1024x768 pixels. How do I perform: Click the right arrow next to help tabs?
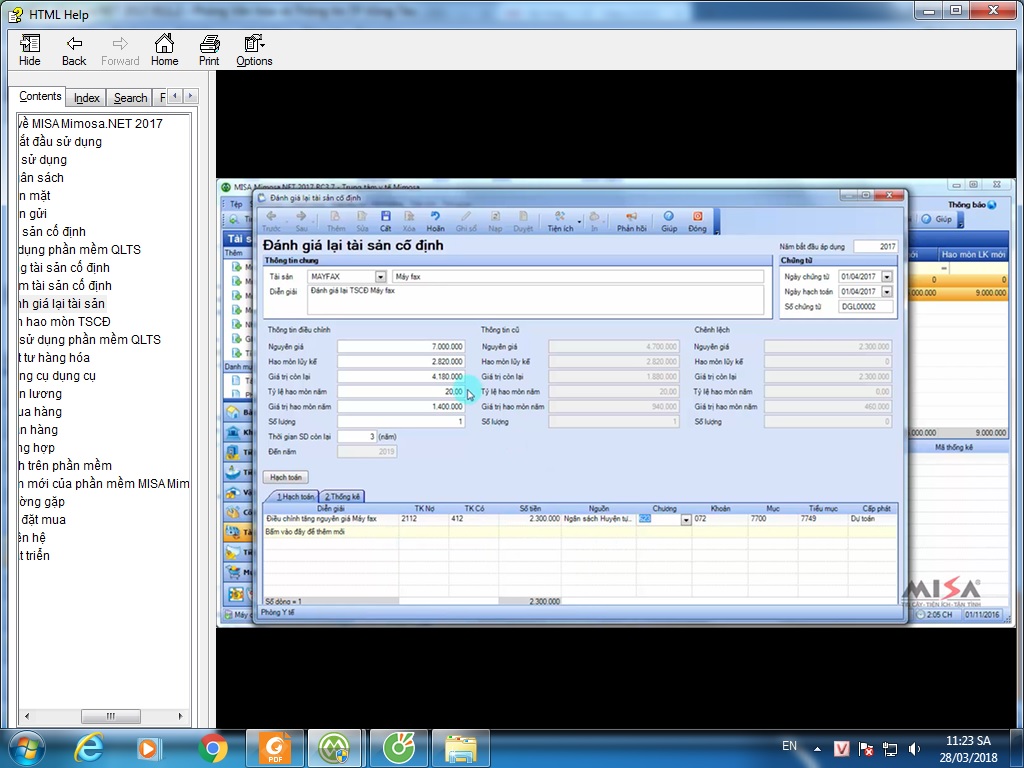click(x=190, y=96)
